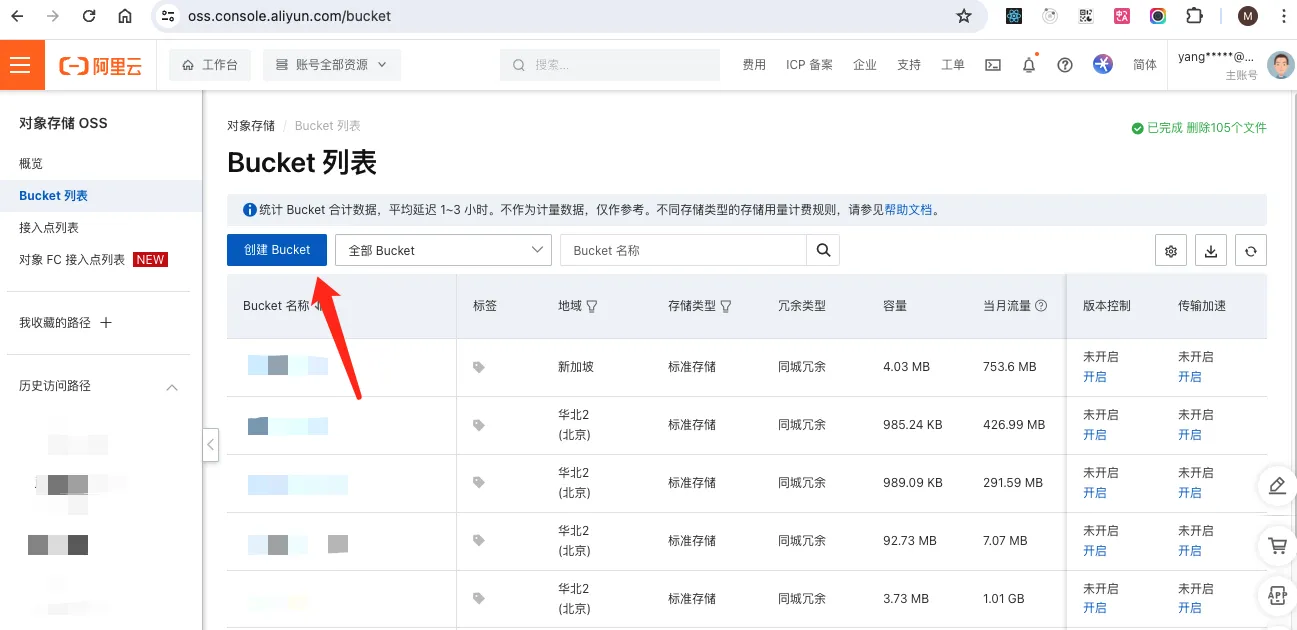Viewport: 1297px width, 630px height.
Task: Click the Bucket 名称 search field
Action: (684, 250)
